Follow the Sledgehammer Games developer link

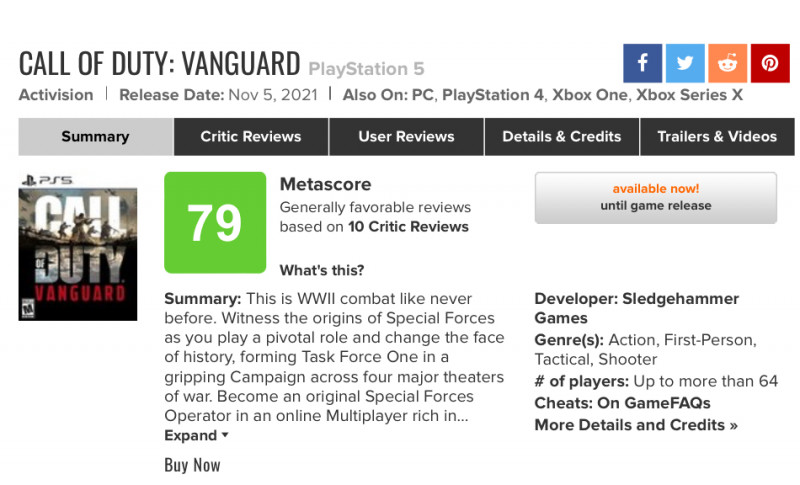637,308
